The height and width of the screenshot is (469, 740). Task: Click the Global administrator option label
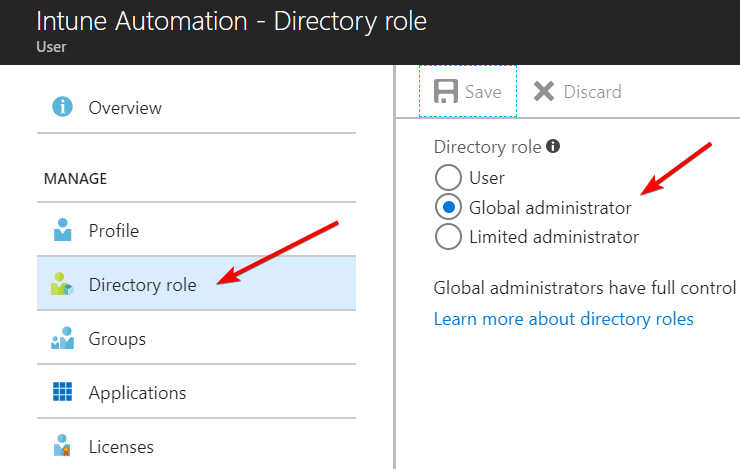(x=550, y=208)
